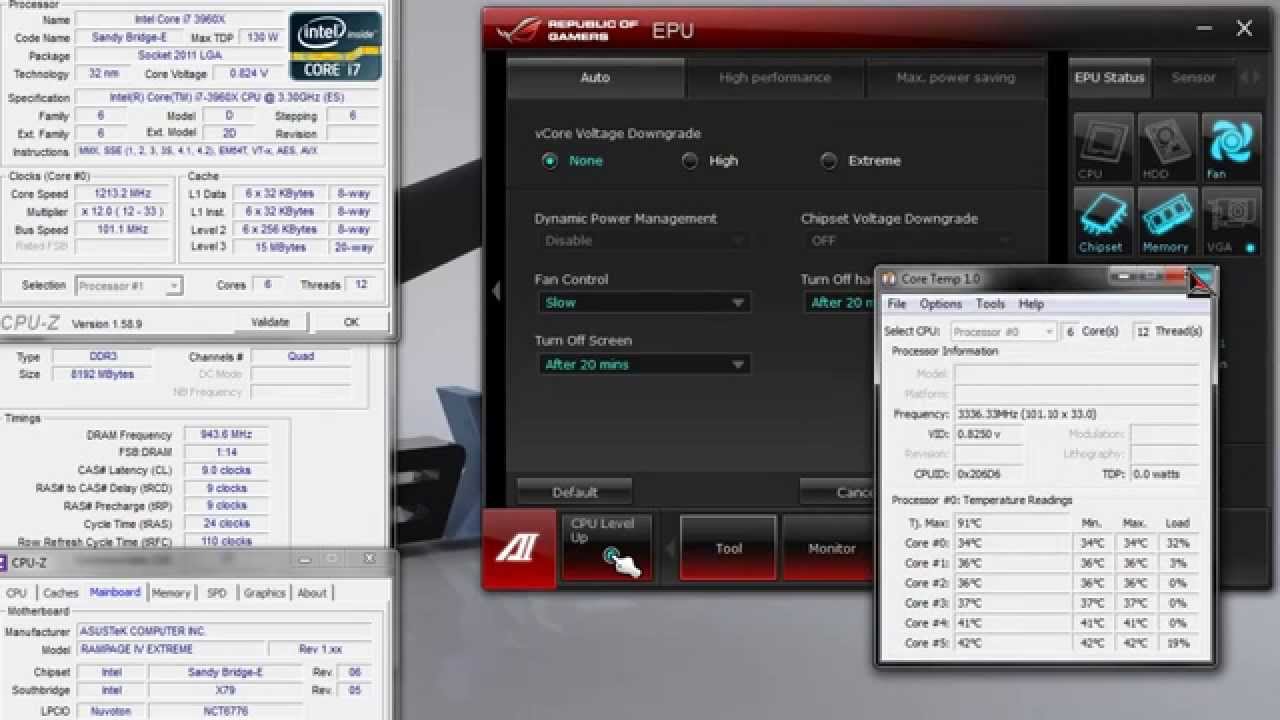Click the Default button in EPU
The height and width of the screenshot is (720, 1280).
pyautogui.click(x=574, y=492)
